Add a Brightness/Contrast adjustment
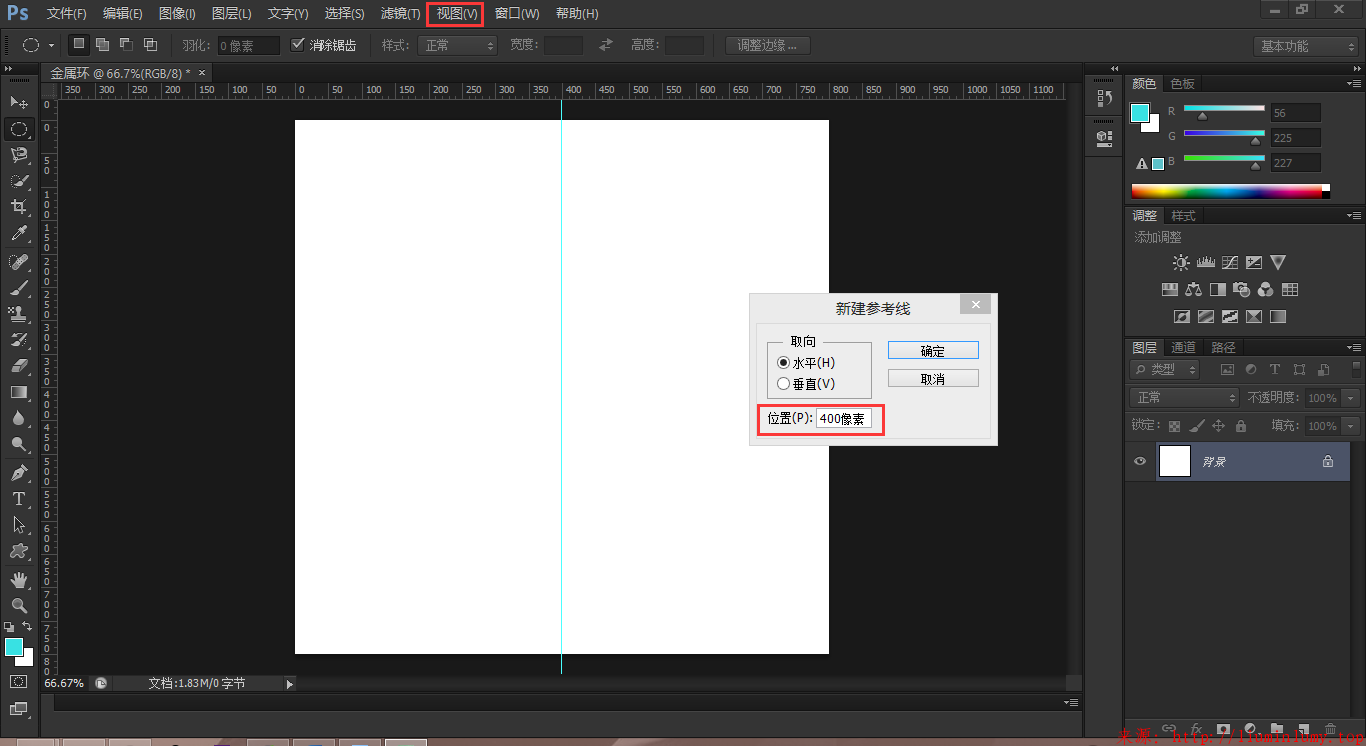Image resolution: width=1366 pixels, height=746 pixels. 1181,263
